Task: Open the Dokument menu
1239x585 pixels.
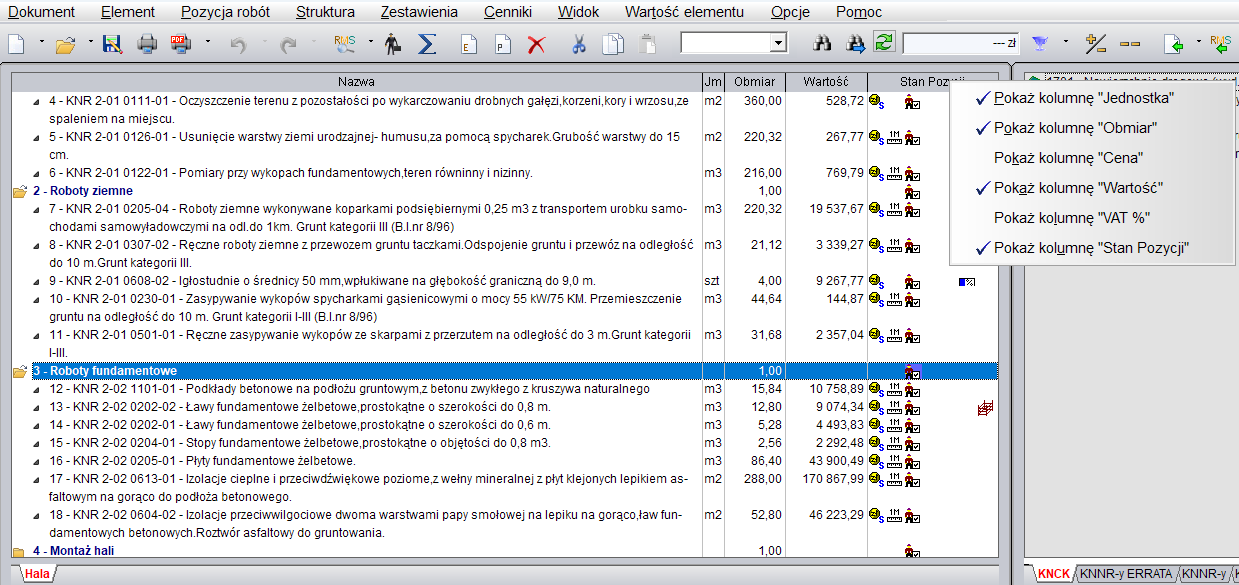Action: click(x=42, y=12)
